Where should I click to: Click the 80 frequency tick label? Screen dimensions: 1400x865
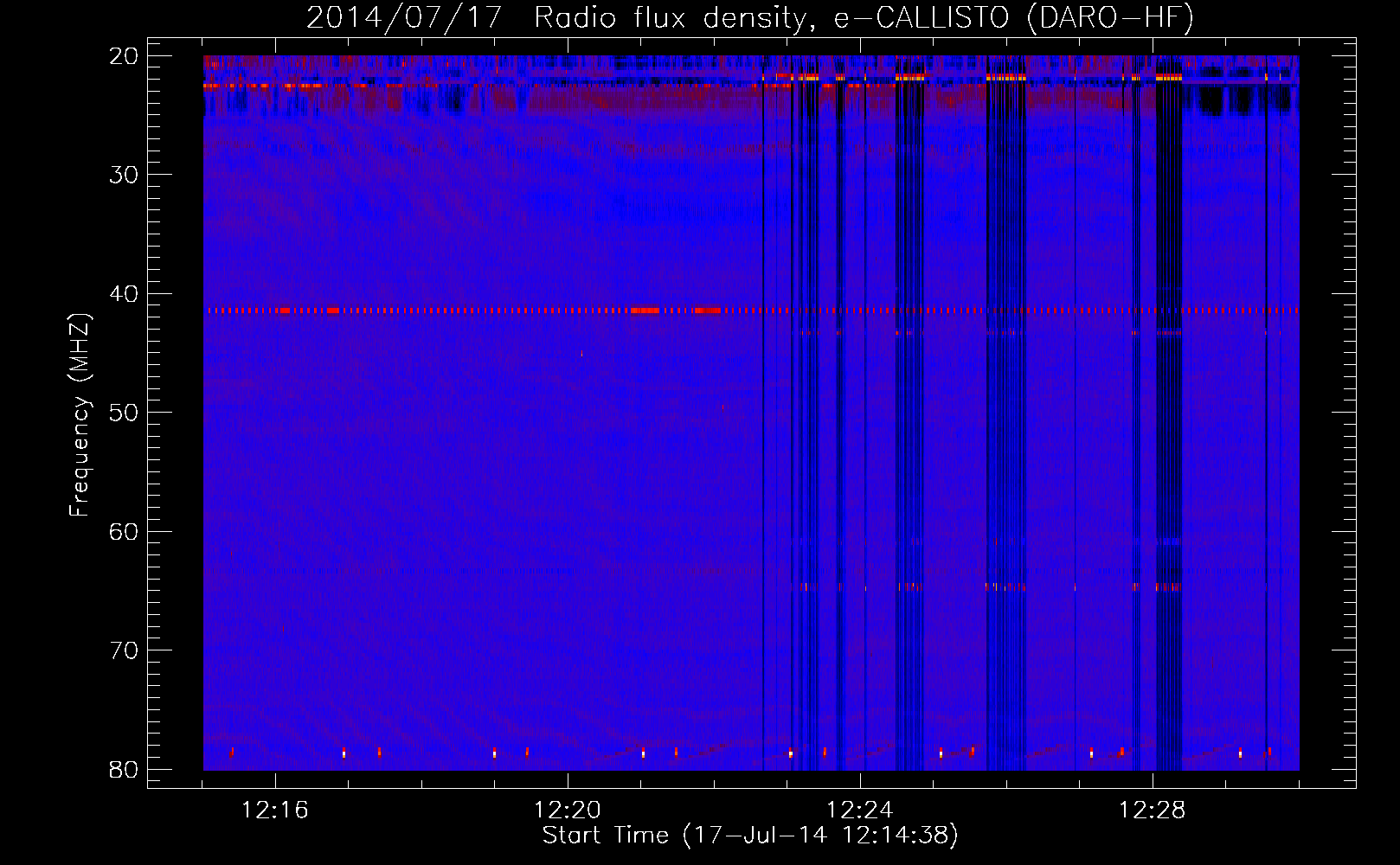(125, 770)
